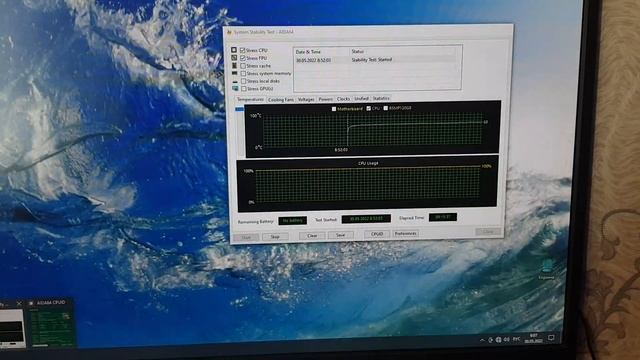Enable Stress cache checkbox
640x360 pixels.
point(243,66)
